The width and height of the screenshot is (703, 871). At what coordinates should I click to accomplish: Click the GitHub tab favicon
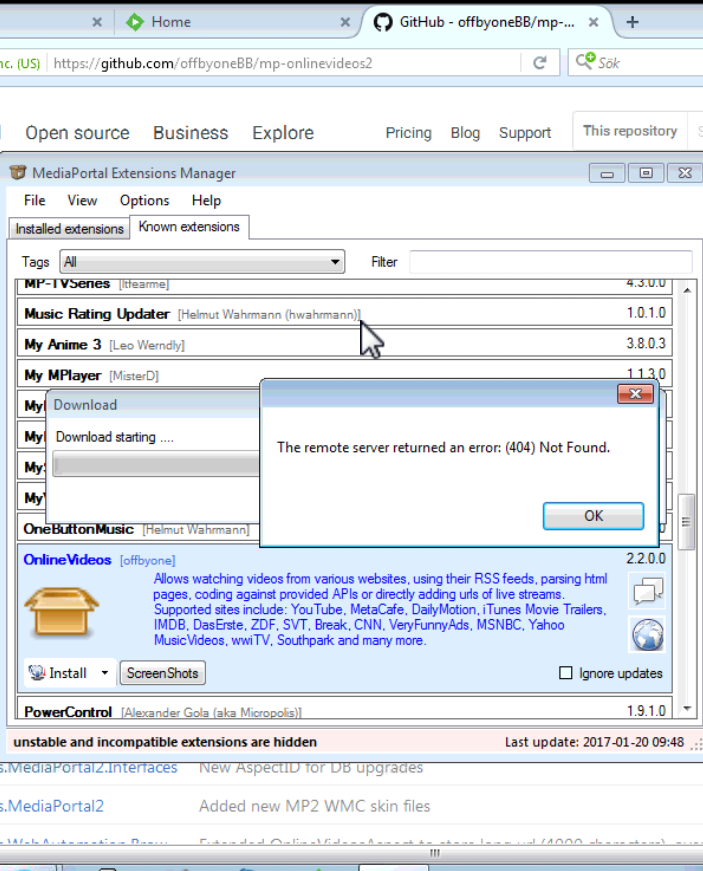(383, 22)
